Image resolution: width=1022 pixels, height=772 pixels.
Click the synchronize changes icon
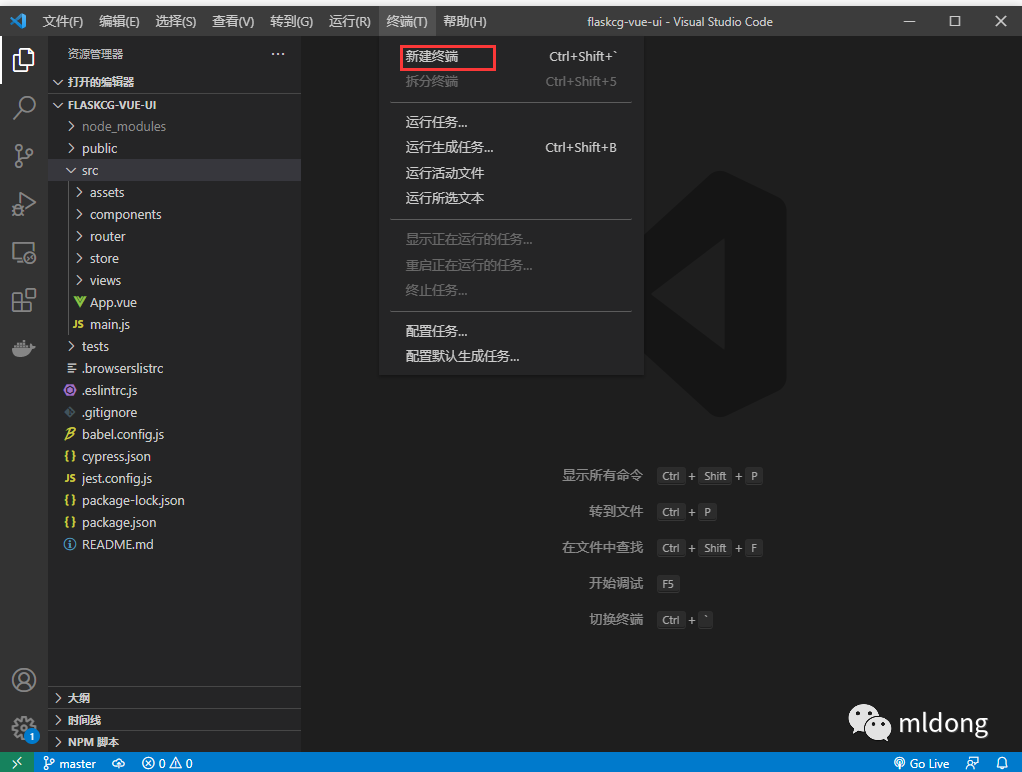click(x=118, y=762)
